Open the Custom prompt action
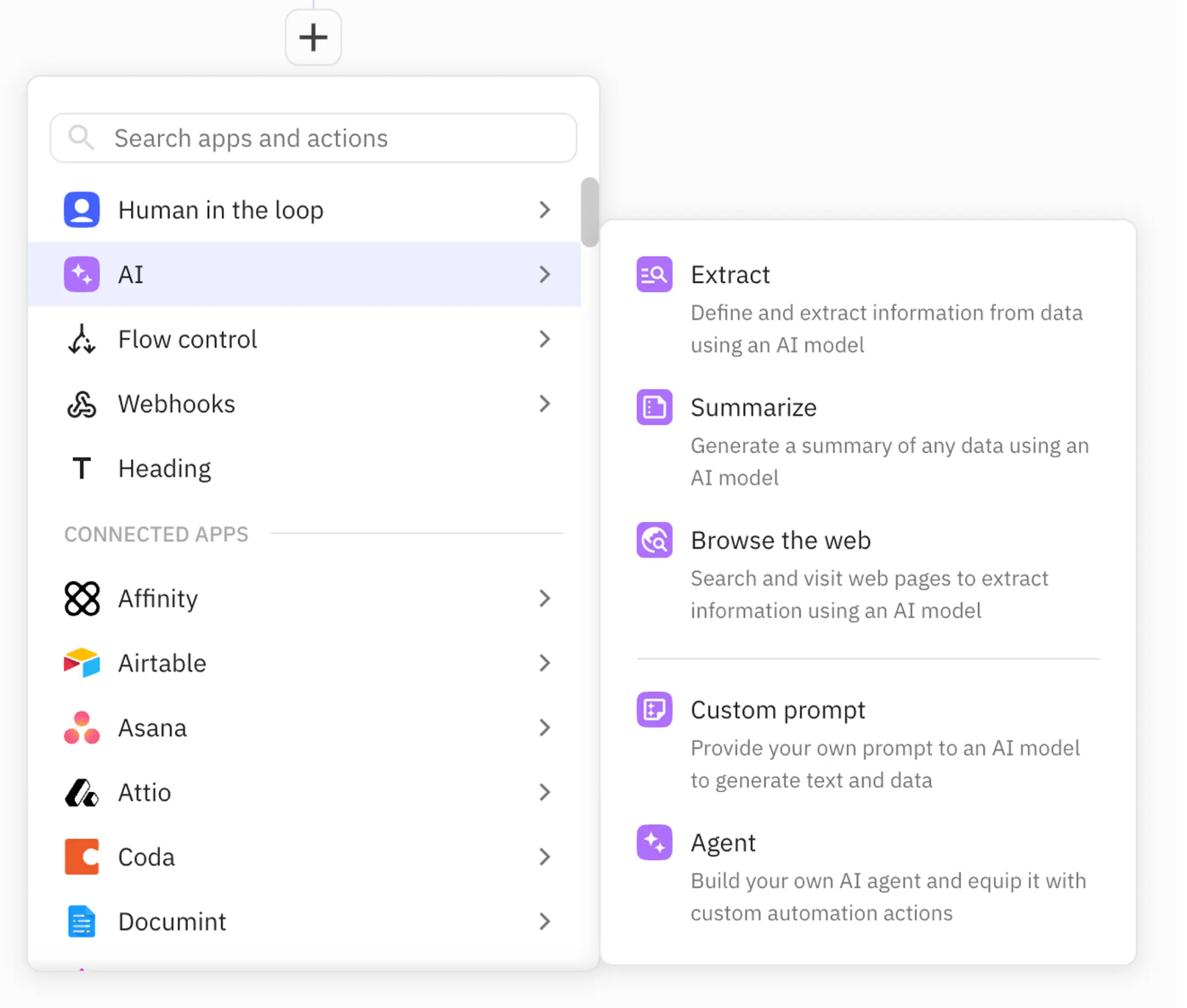Viewport: 1187px width, 1008px height. pyautogui.click(x=777, y=711)
